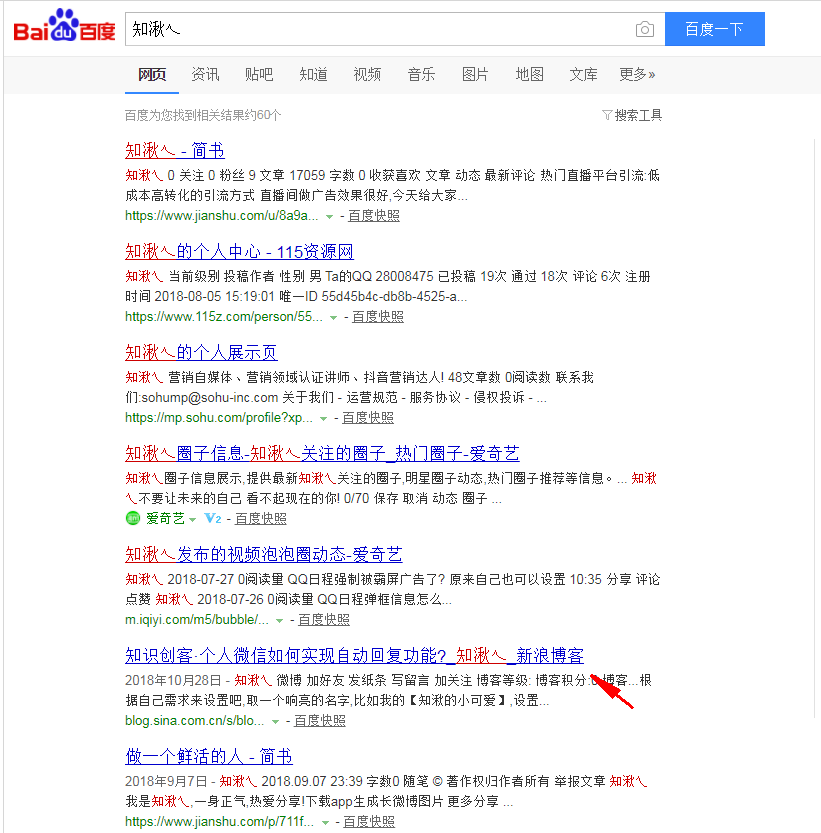Open 百度快照 for mp.sohu.com result

[x=368, y=418]
